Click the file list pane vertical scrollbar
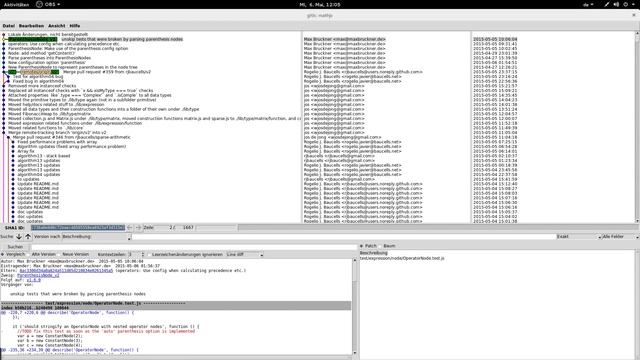Image resolution: width=640 pixels, height=360 pixels. pyautogui.click(x=637, y=305)
